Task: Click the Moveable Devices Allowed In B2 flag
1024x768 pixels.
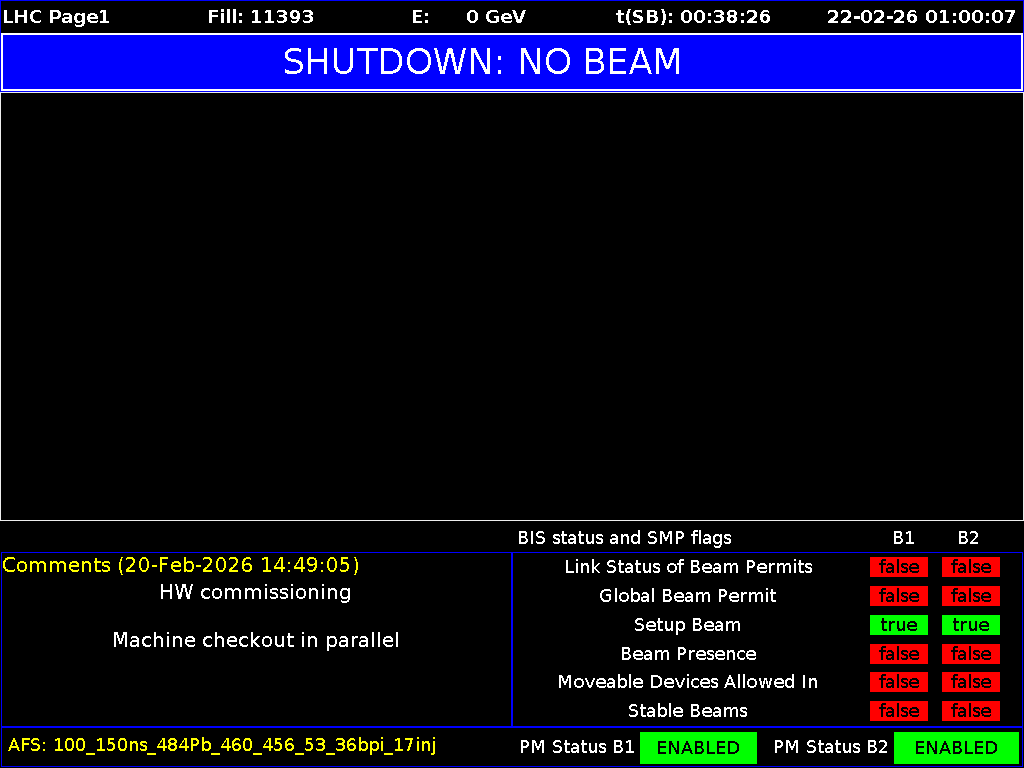Action: click(x=970, y=682)
